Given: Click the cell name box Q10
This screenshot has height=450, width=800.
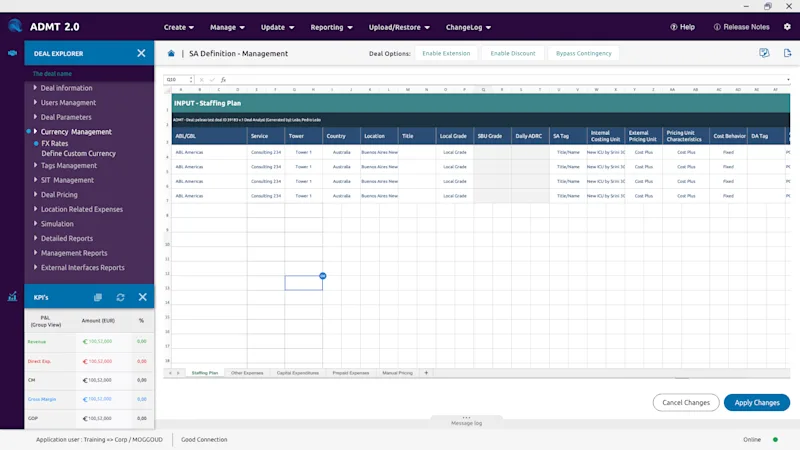Looking at the screenshot, I should coord(177,80).
